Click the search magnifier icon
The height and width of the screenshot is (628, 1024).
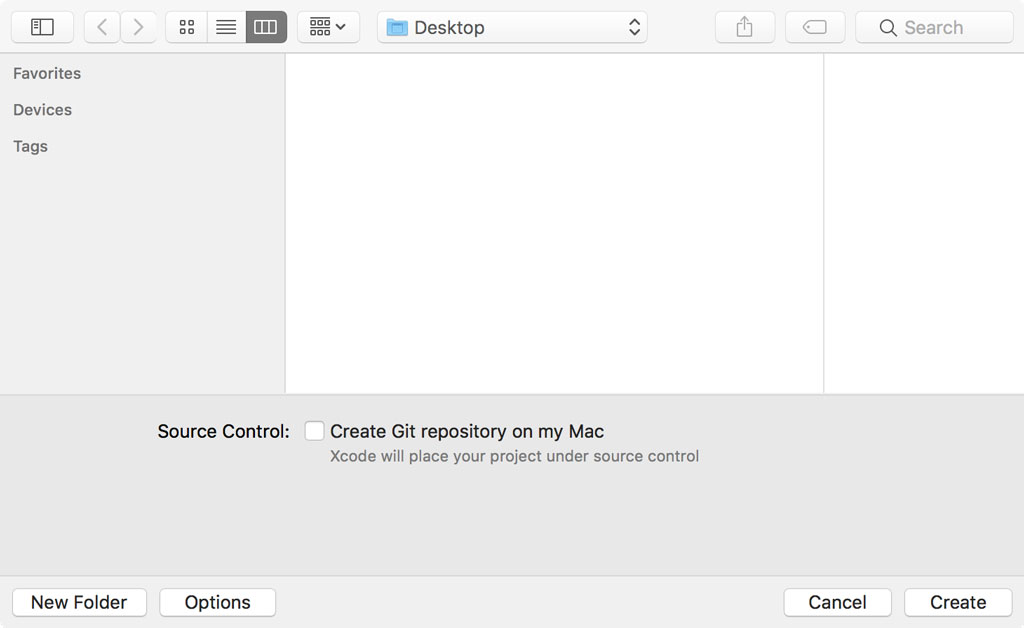888,27
